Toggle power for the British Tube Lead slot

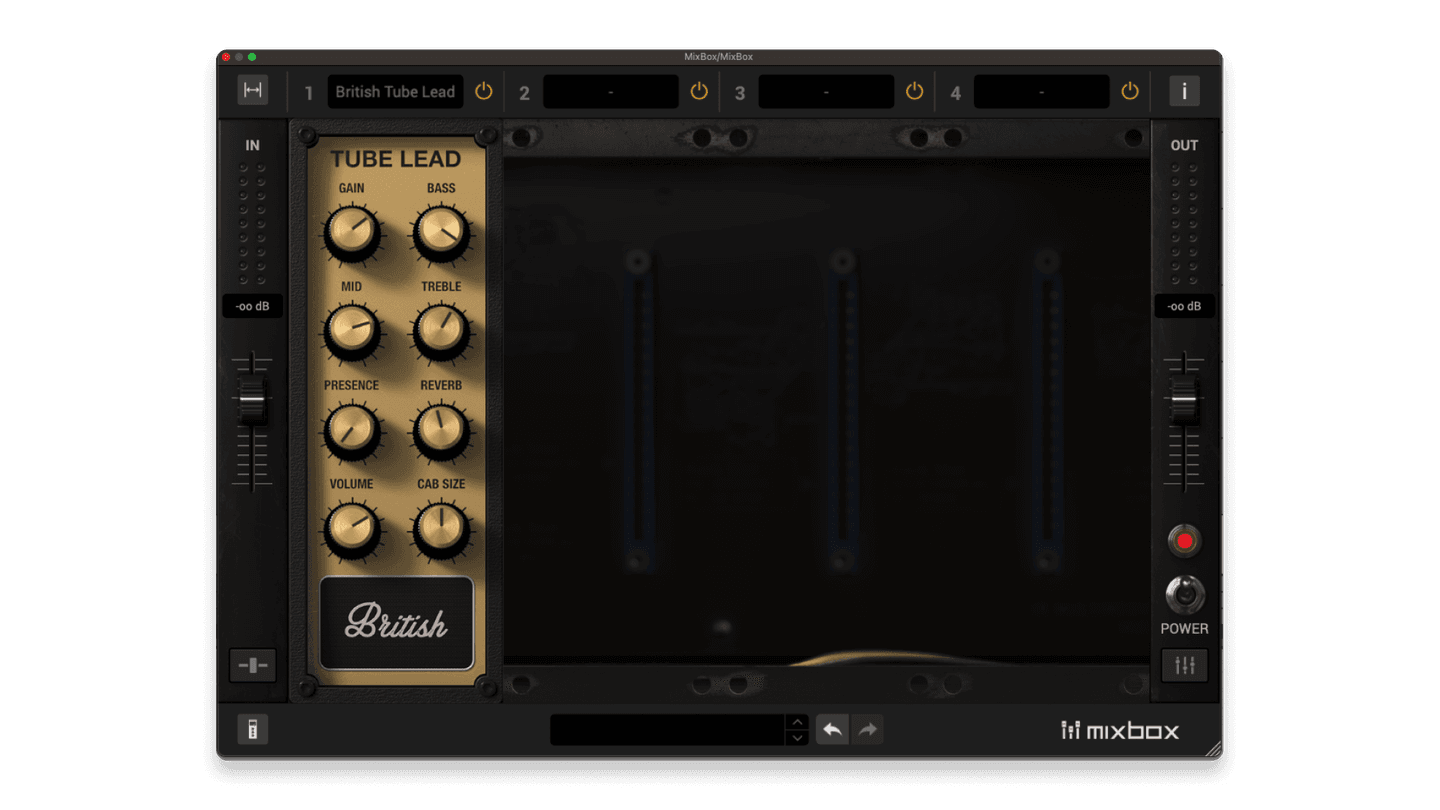[x=484, y=91]
